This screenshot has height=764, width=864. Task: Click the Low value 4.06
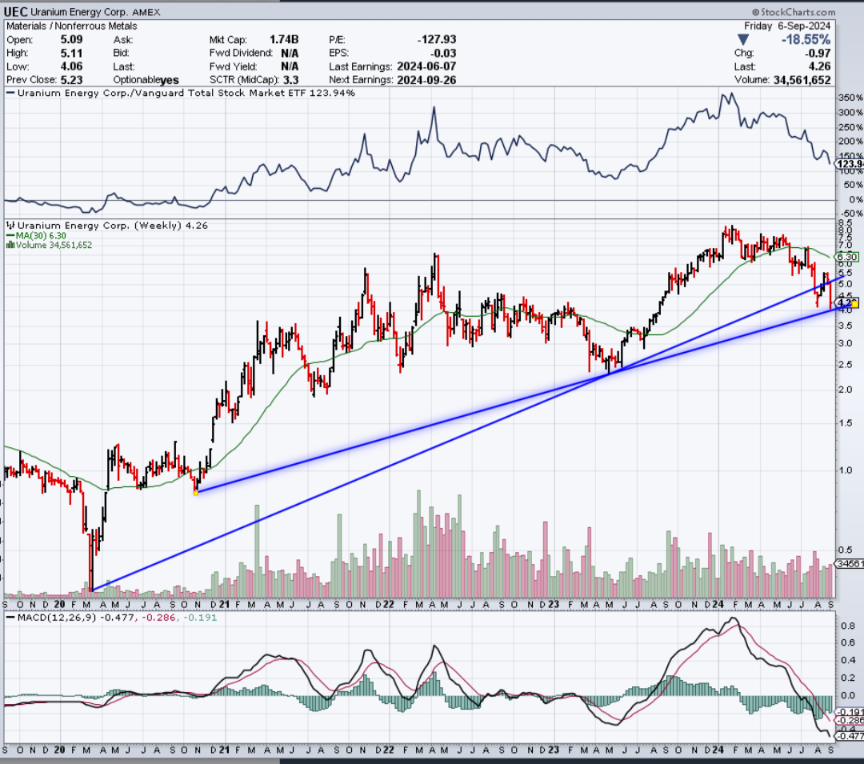[72, 66]
